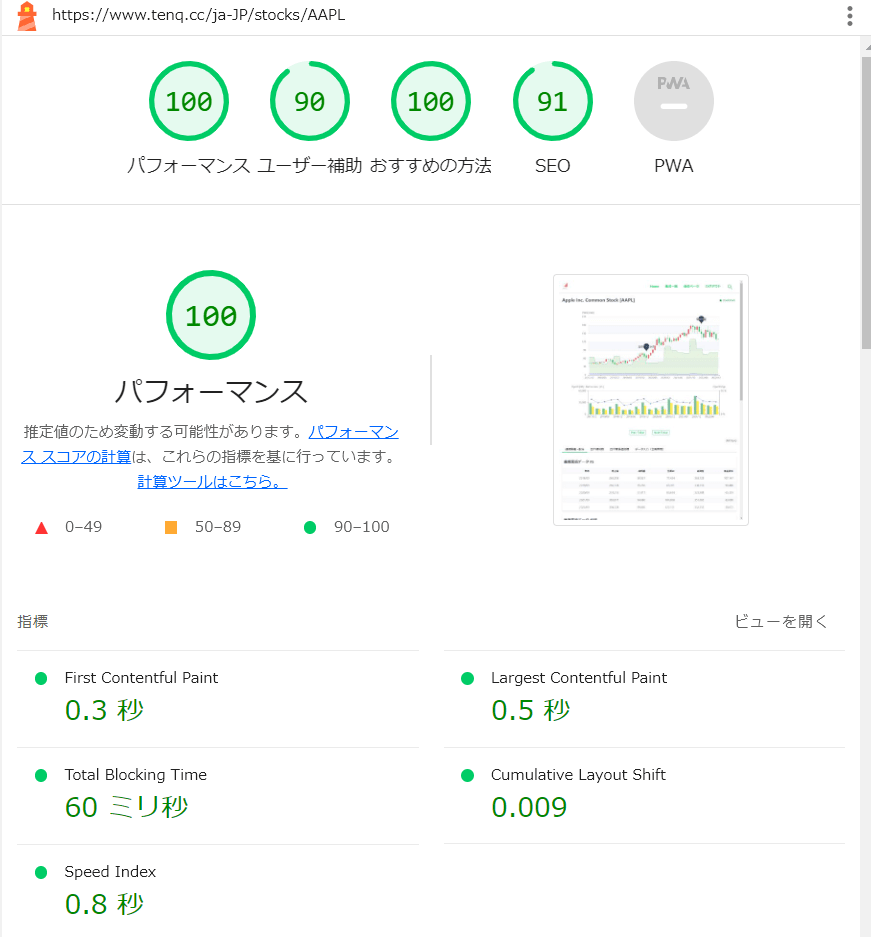
Task: Click the vertical scrollbar thumb
Action: coord(866,203)
